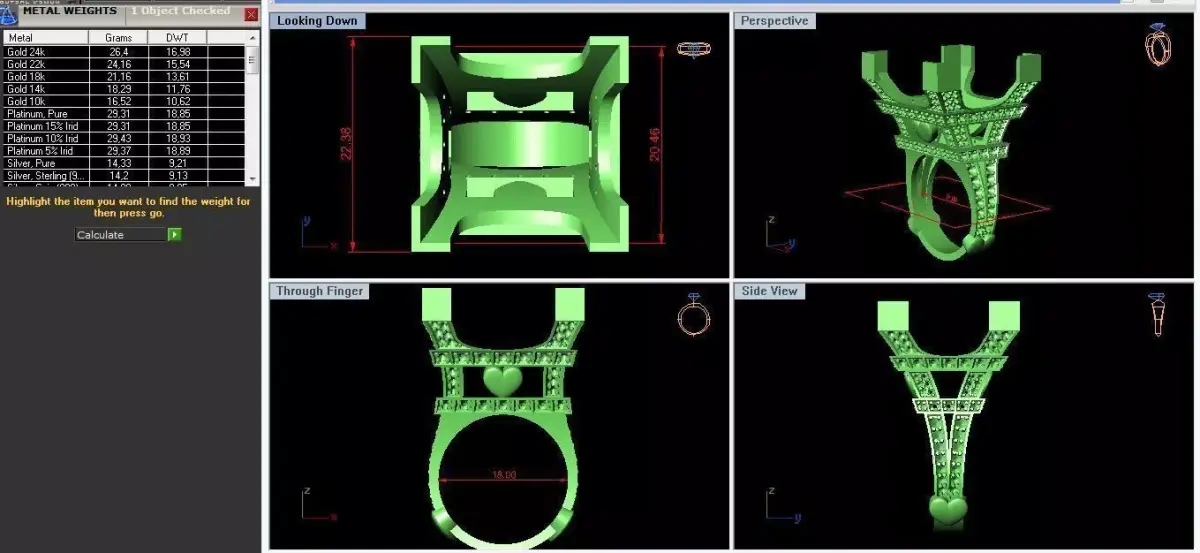Click the metal list scroll down arrow
This screenshot has height=553, width=1200.
252,179
